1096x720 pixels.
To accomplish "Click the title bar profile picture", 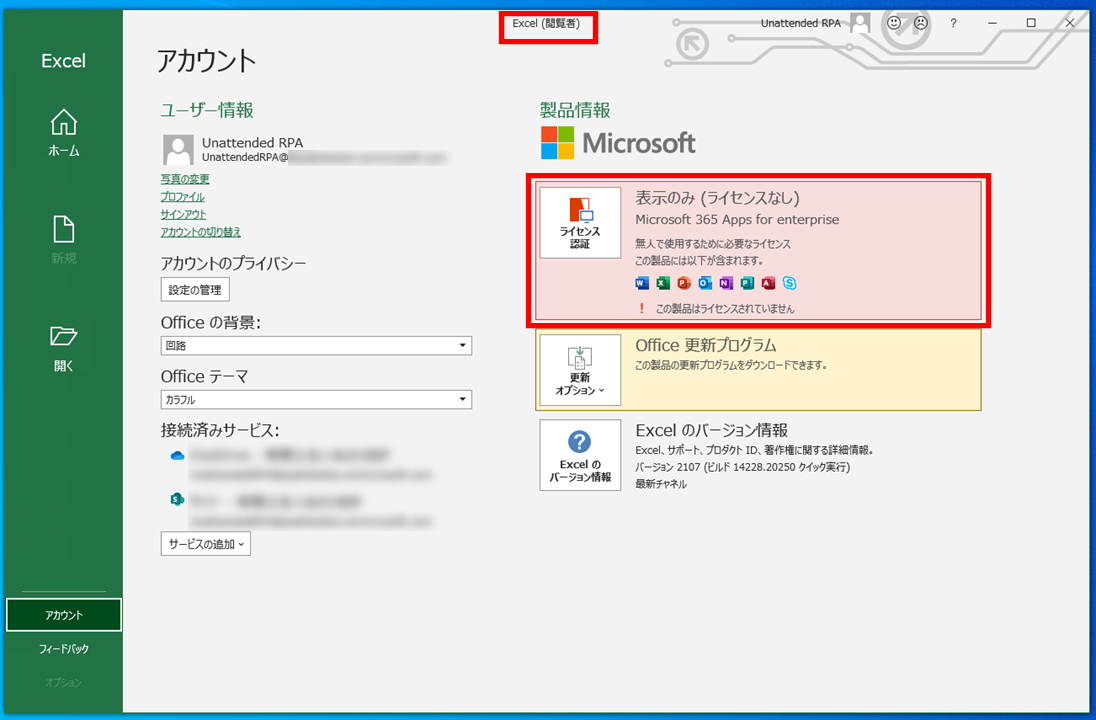I will tap(860, 23).
